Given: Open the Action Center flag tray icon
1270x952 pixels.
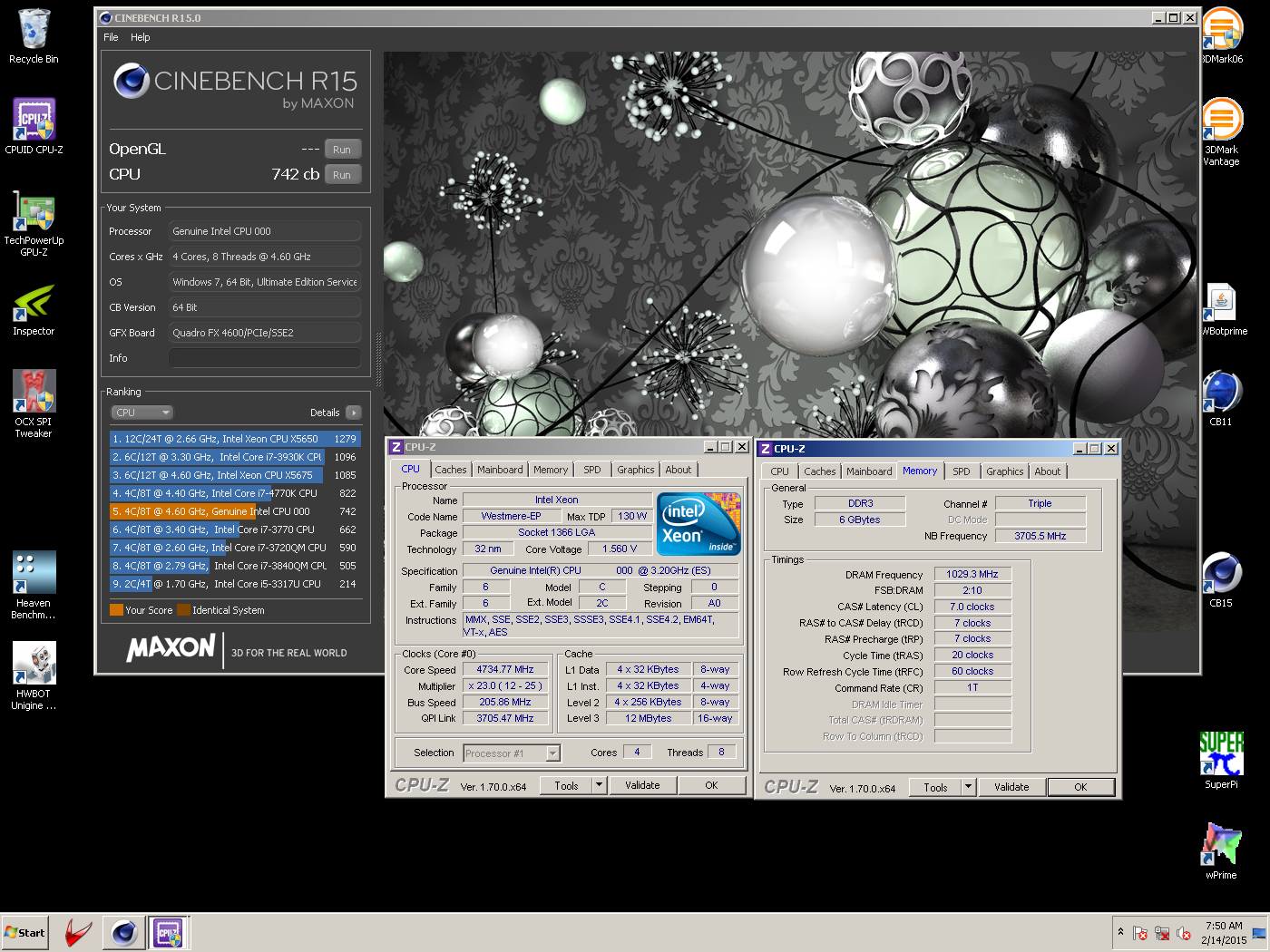Looking at the screenshot, I should coord(1140,933).
